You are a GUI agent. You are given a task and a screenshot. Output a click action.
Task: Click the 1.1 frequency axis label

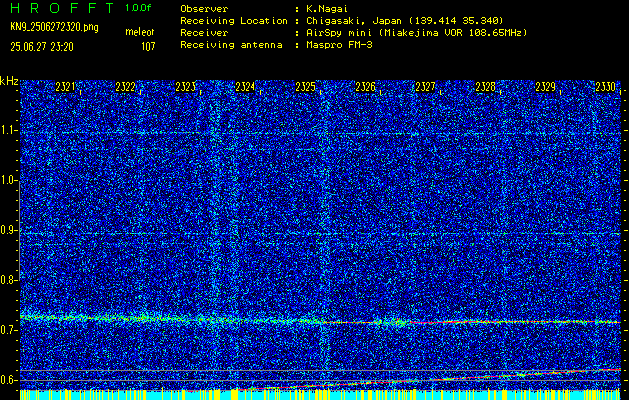[x=9, y=130]
